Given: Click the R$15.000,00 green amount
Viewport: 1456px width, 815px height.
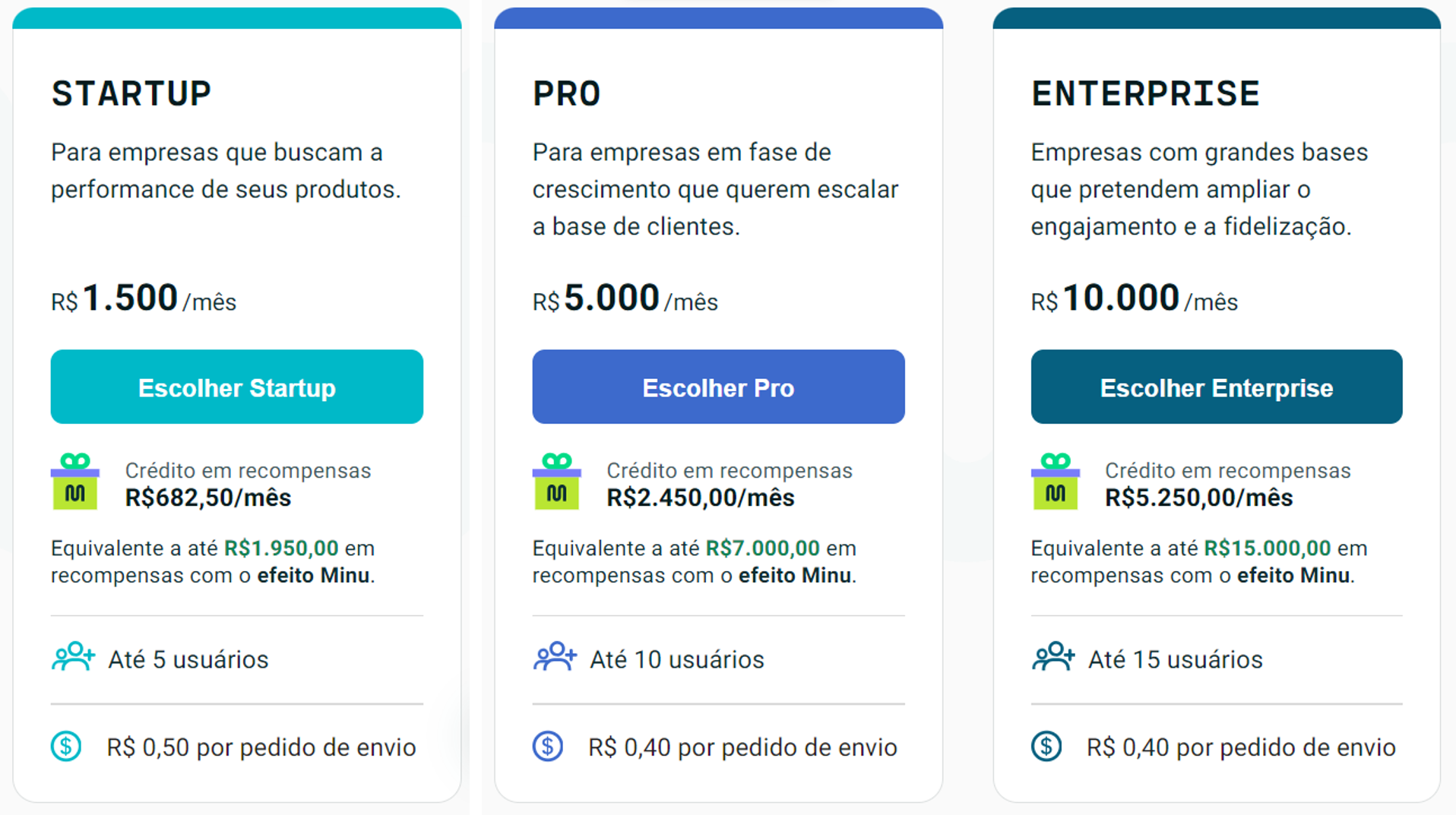Looking at the screenshot, I should click(x=1267, y=548).
